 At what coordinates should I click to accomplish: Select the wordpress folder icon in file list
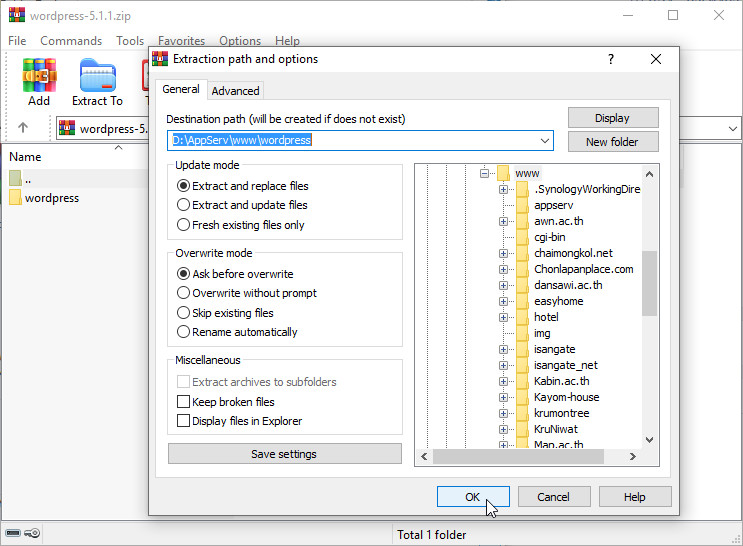point(15,198)
